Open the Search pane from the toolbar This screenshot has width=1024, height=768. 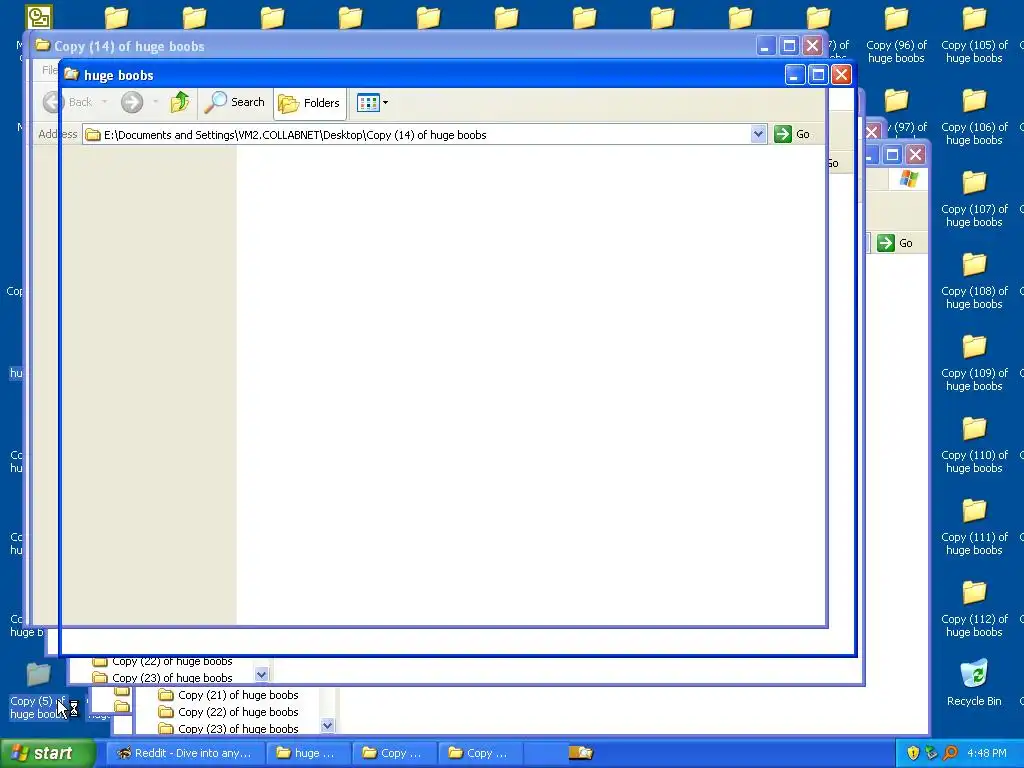point(234,102)
